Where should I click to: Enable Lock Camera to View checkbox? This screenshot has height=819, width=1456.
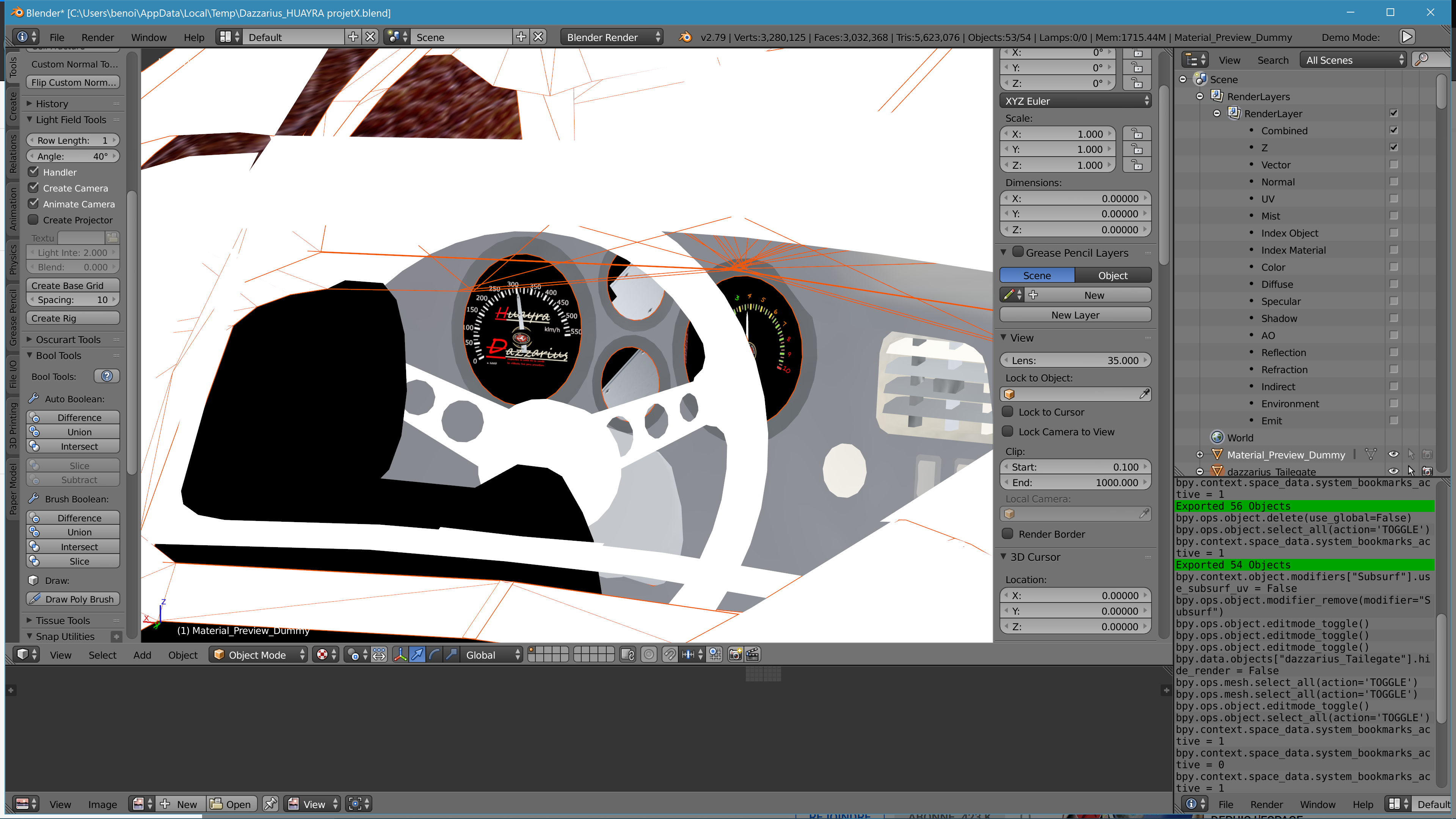click(1007, 431)
